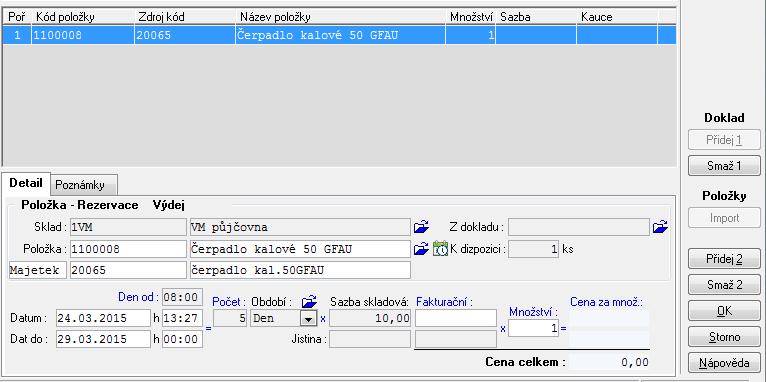Image resolution: width=766 pixels, height=382 pixels.
Task: Click the Majetek code field 20065
Action: (x=128, y=270)
